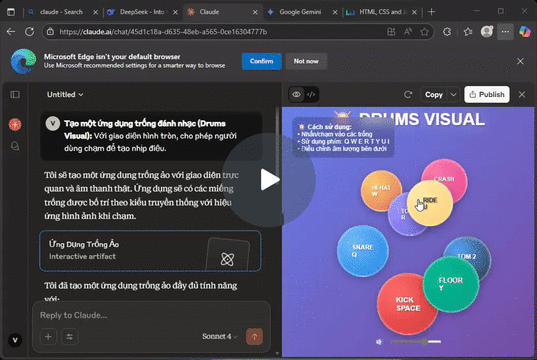Adjust the drum volume slider
Screen dimensions: 537x360
(415, 342)
